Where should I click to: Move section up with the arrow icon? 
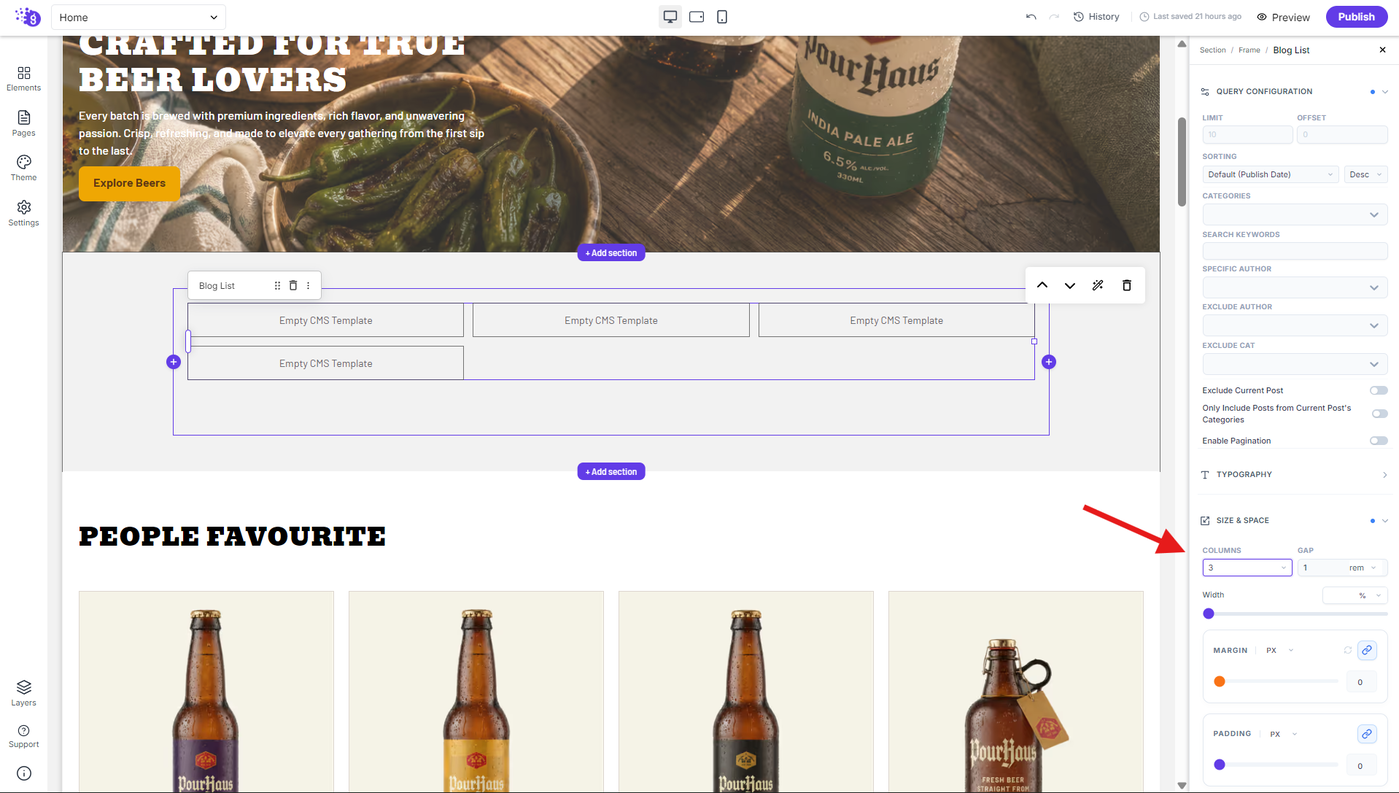click(1042, 286)
